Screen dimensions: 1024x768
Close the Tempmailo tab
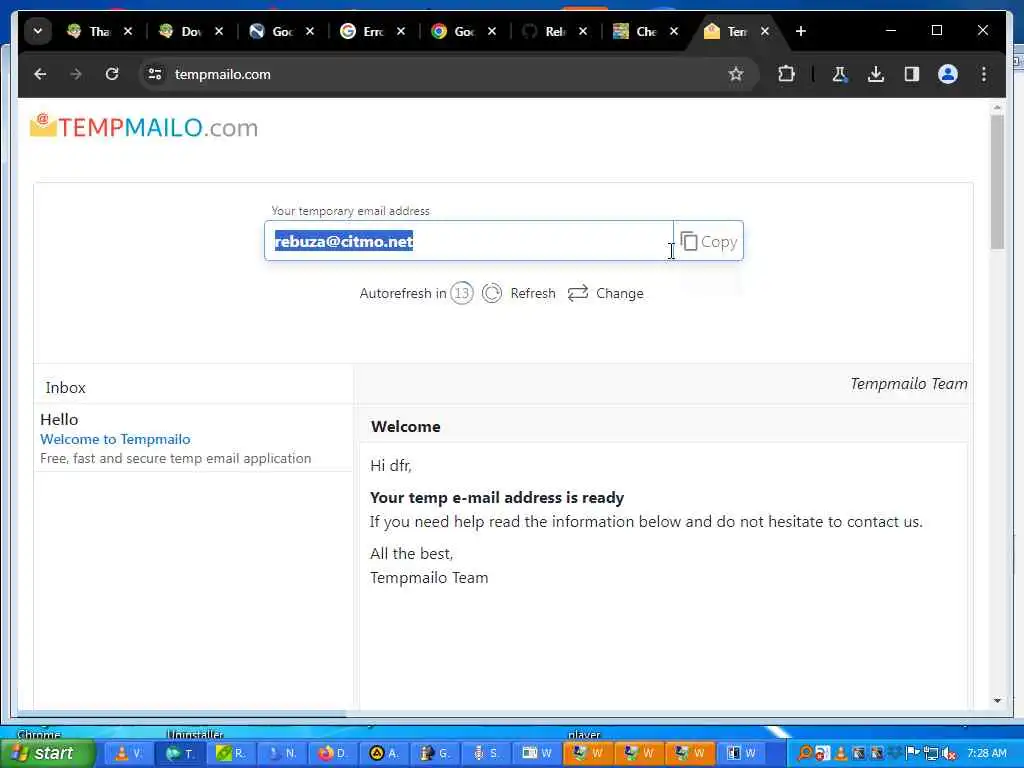[x=765, y=31]
